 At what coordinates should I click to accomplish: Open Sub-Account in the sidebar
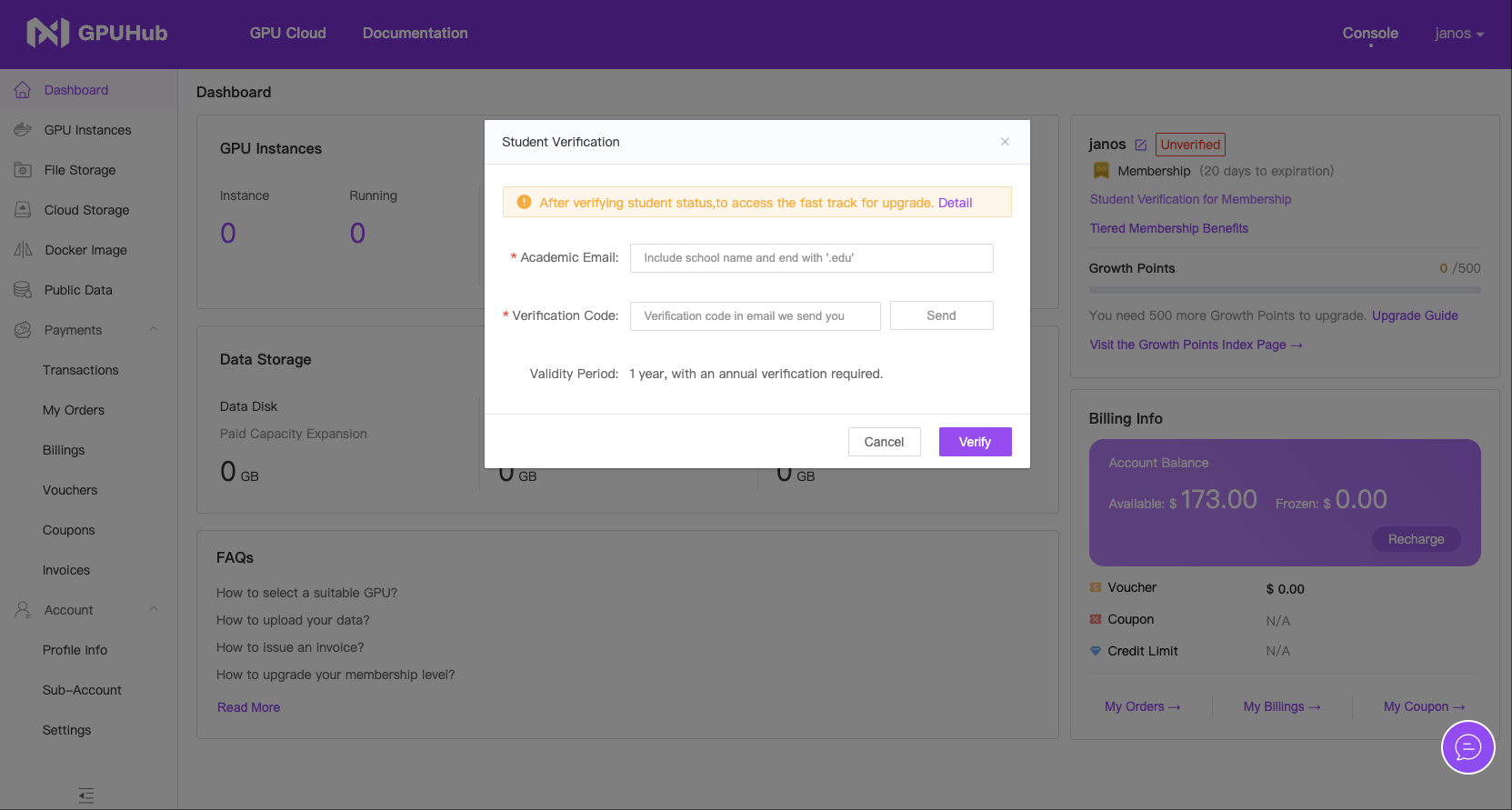tap(82, 690)
